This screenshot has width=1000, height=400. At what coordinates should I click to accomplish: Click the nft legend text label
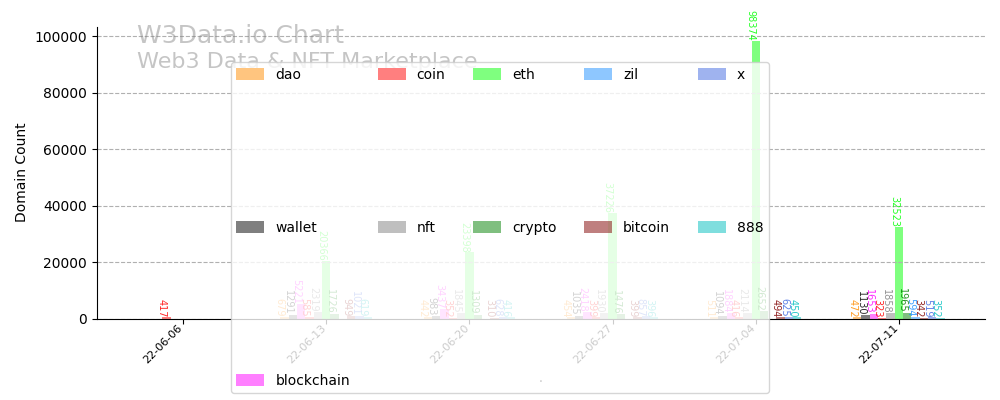point(426,227)
